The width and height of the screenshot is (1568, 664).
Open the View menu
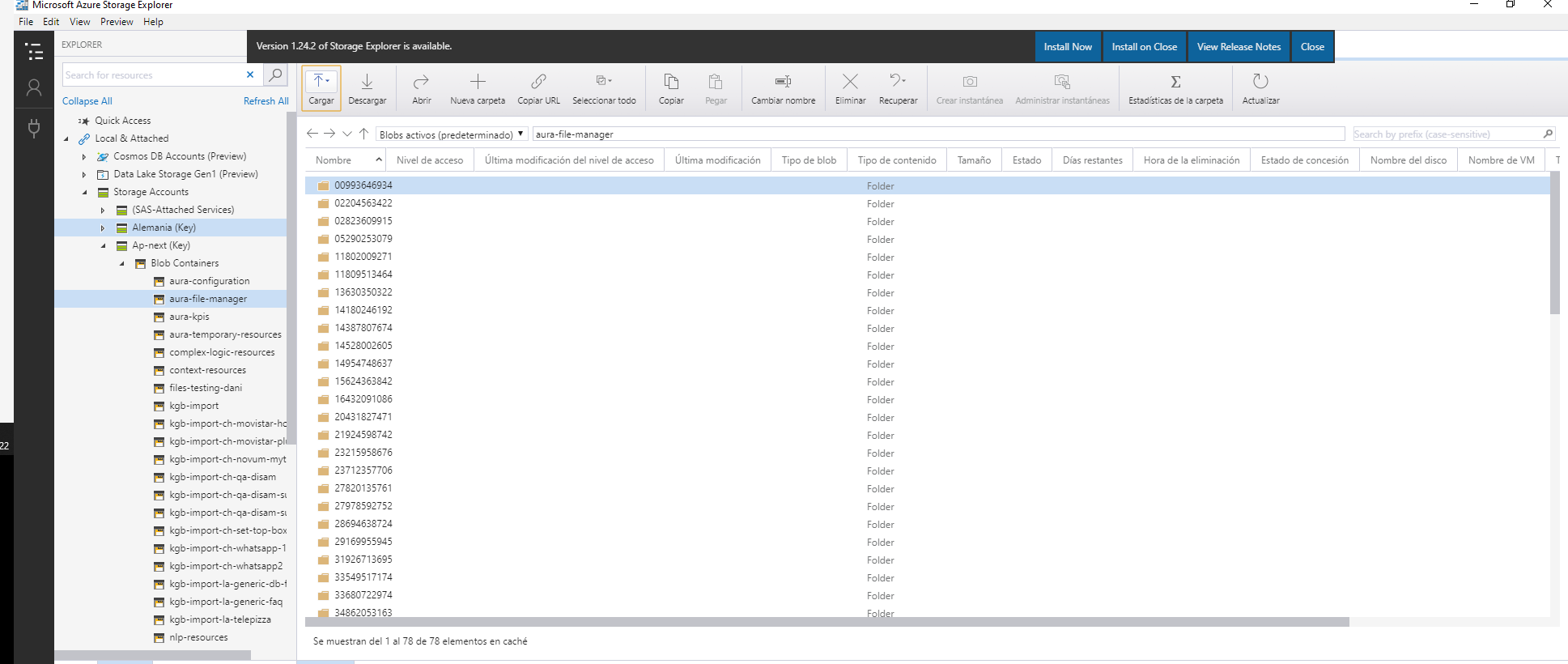coord(79,22)
